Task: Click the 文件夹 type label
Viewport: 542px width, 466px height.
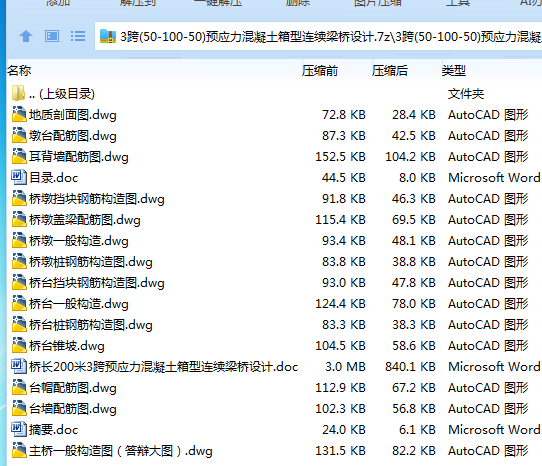Action: 466,94
